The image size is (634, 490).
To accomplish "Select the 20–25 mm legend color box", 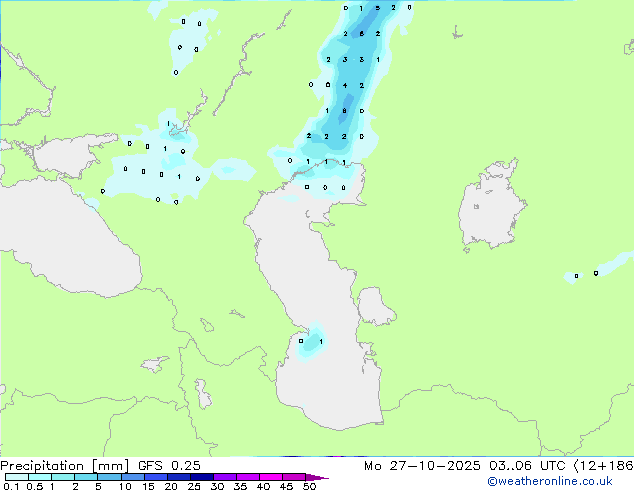I will [x=178, y=477].
